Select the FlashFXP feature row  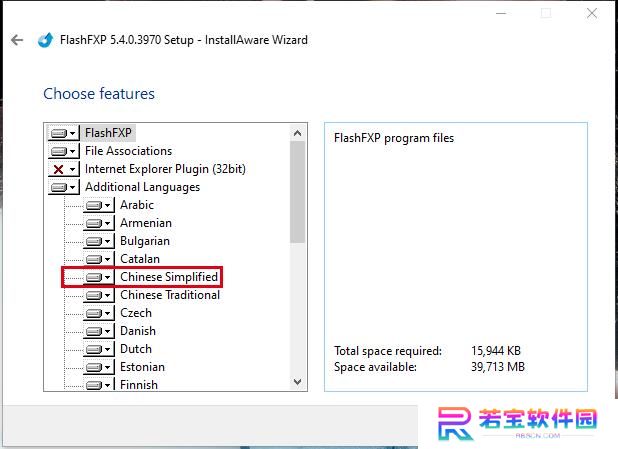(108, 133)
